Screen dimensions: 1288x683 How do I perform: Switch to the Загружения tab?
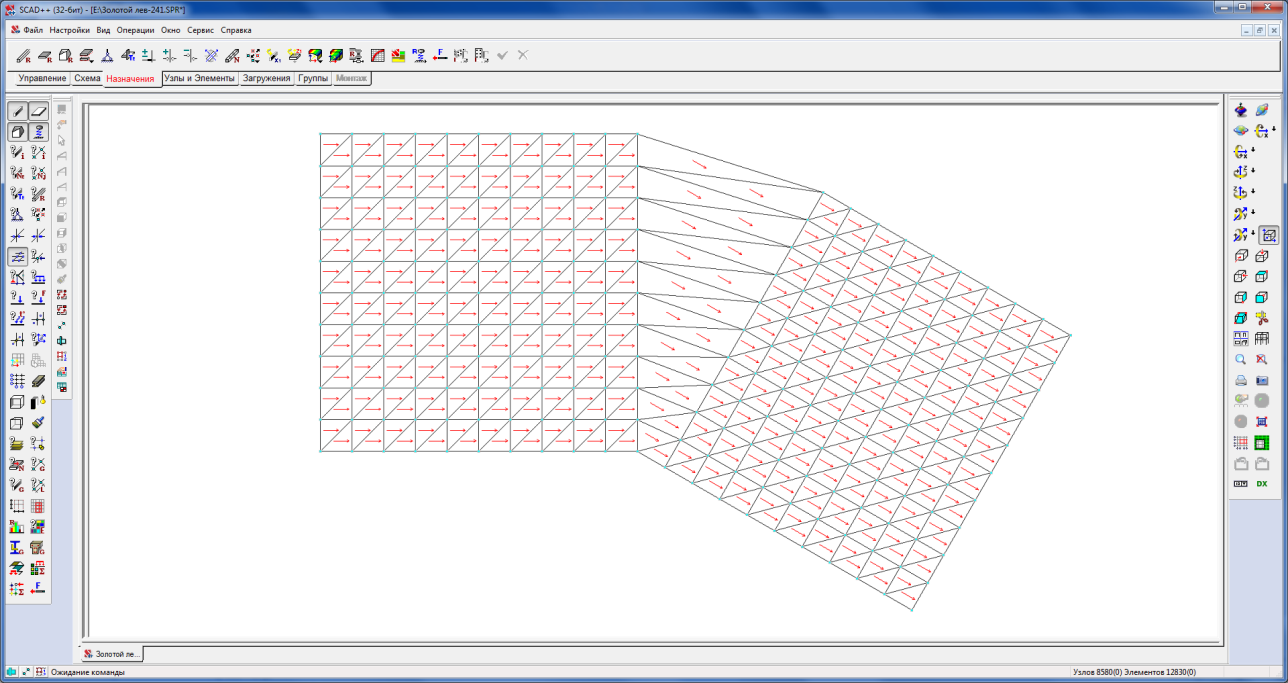tap(266, 78)
